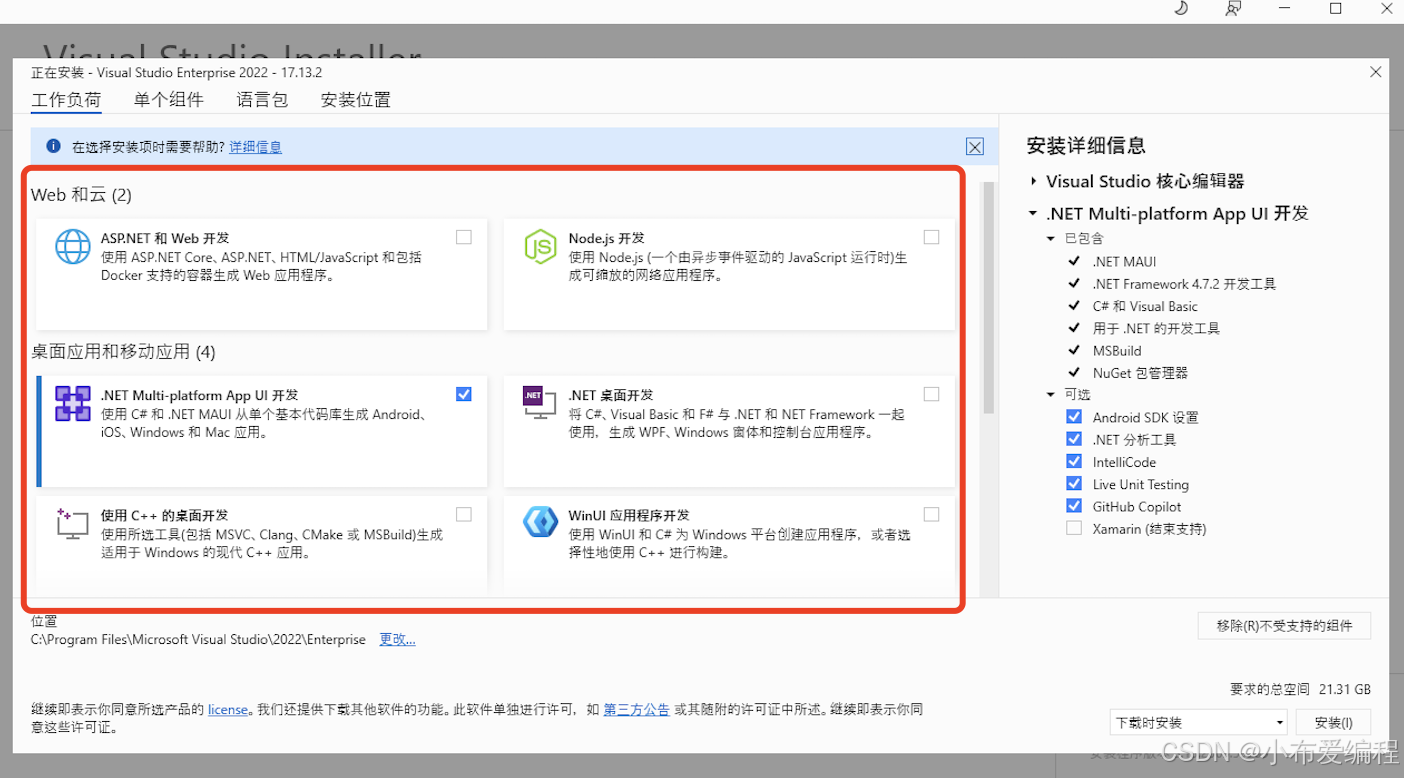The width and height of the screenshot is (1404, 778).
Task: Click the .NET Framework 4.7.2 开发工具 item
Action: [x=1184, y=284]
